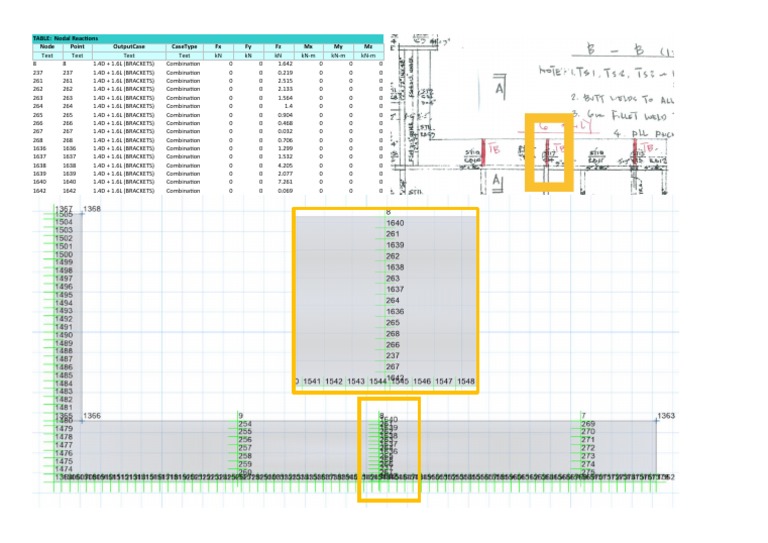Click node 9 on the horizontal plate
The height and width of the screenshot is (543, 768).
240,415
